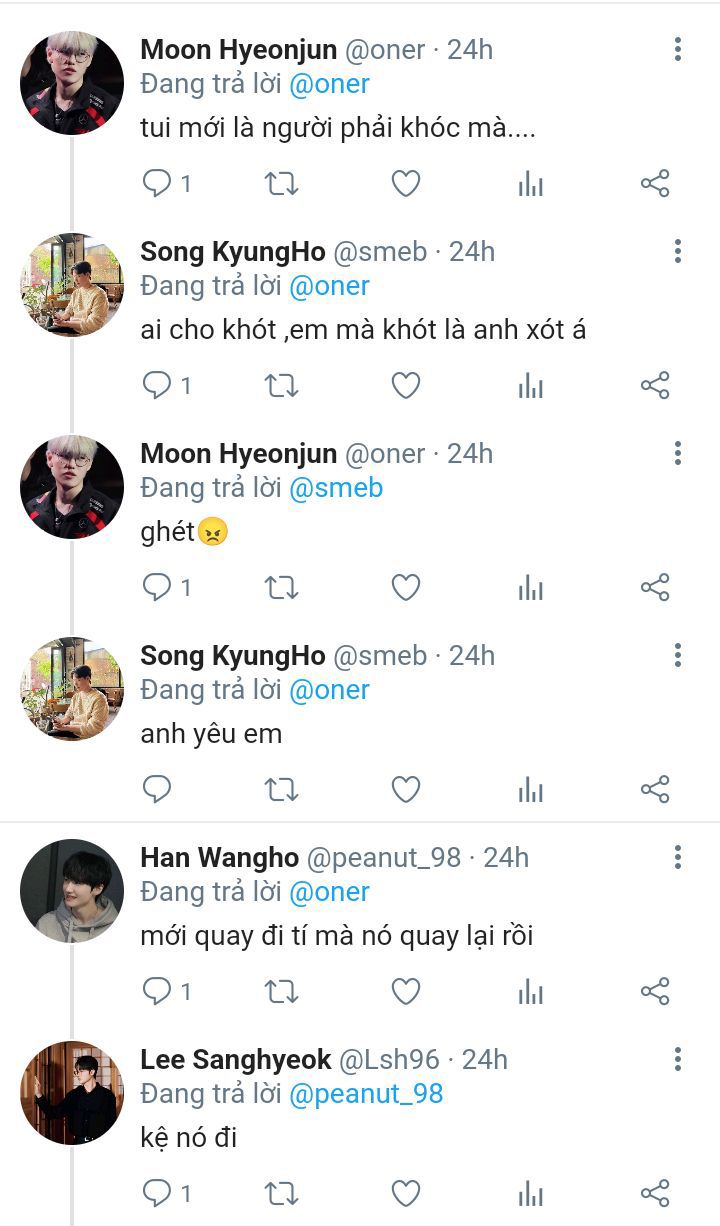Image resolution: width=720 pixels, height=1226 pixels.
Task: Share Han Wangho's 'mới quay đi' tweet
Action: pyautogui.click(x=654, y=991)
